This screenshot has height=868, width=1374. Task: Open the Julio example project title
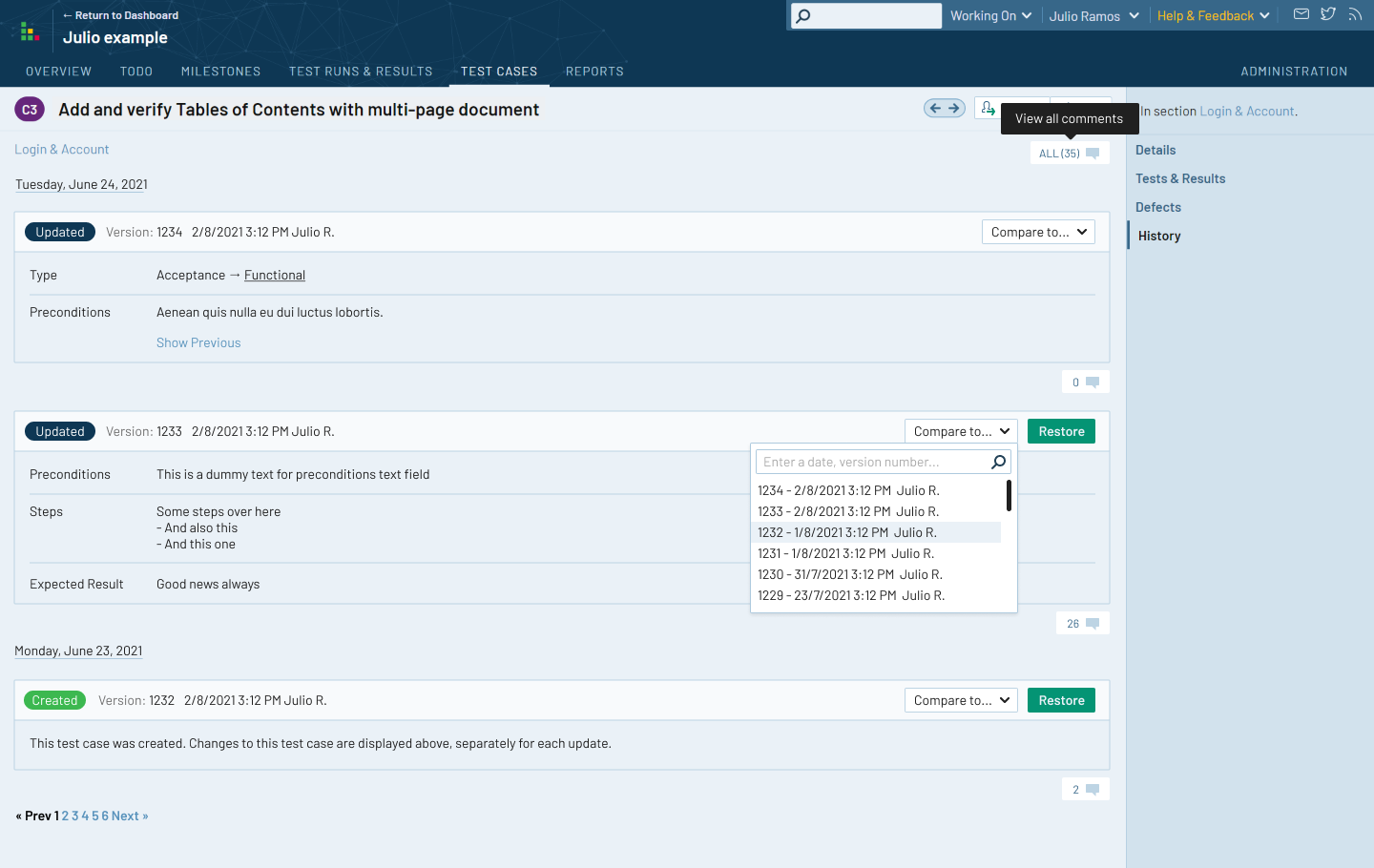click(x=115, y=37)
